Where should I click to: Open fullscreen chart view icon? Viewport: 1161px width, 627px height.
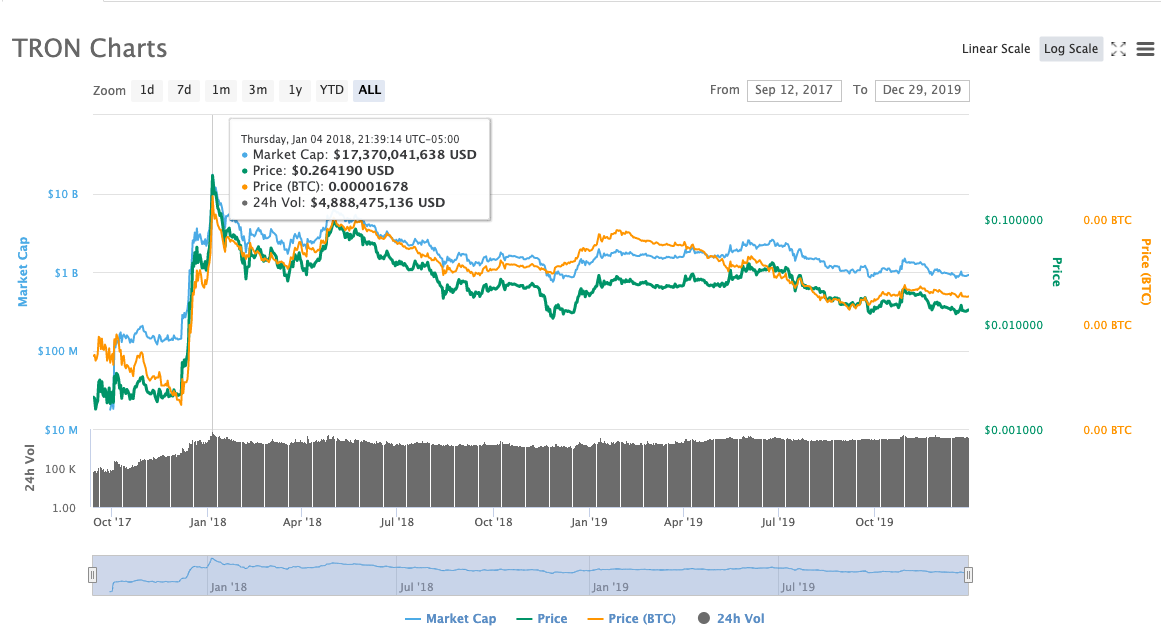(x=1118, y=49)
